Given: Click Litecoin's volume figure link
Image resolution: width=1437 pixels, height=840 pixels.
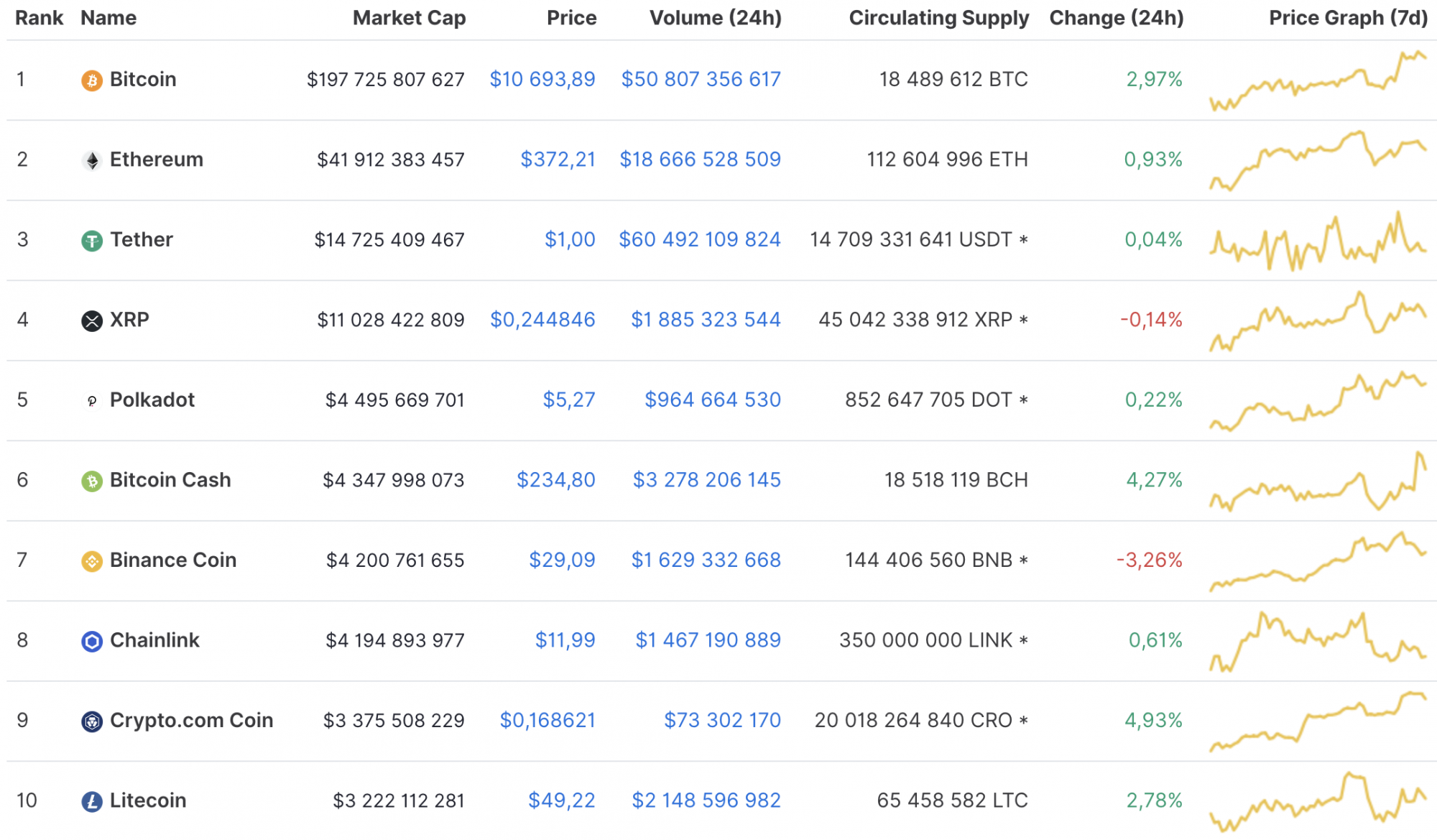Looking at the screenshot, I should point(706,800).
